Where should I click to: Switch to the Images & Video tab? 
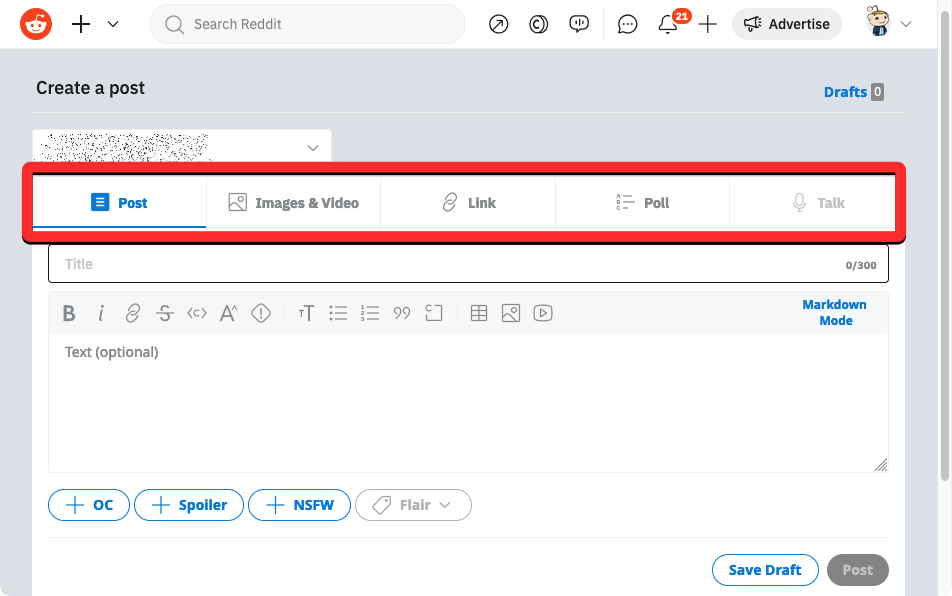click(293, 203)
